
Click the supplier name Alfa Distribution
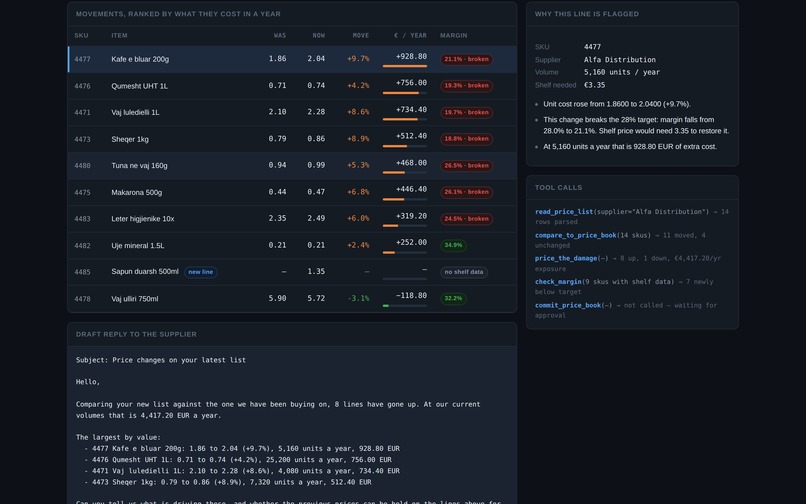[x=619, y=60]
